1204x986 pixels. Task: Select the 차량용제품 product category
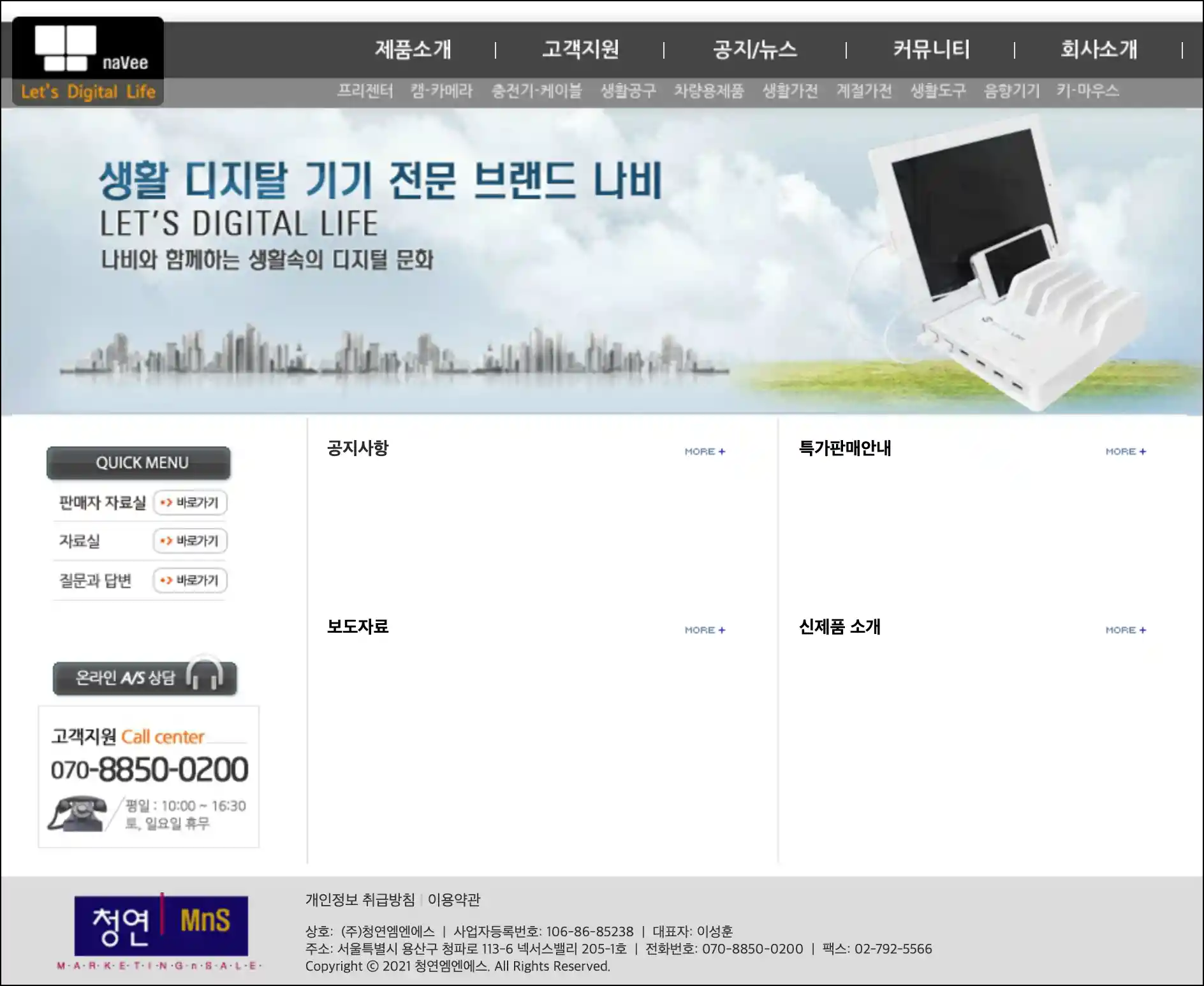point(709,91)
